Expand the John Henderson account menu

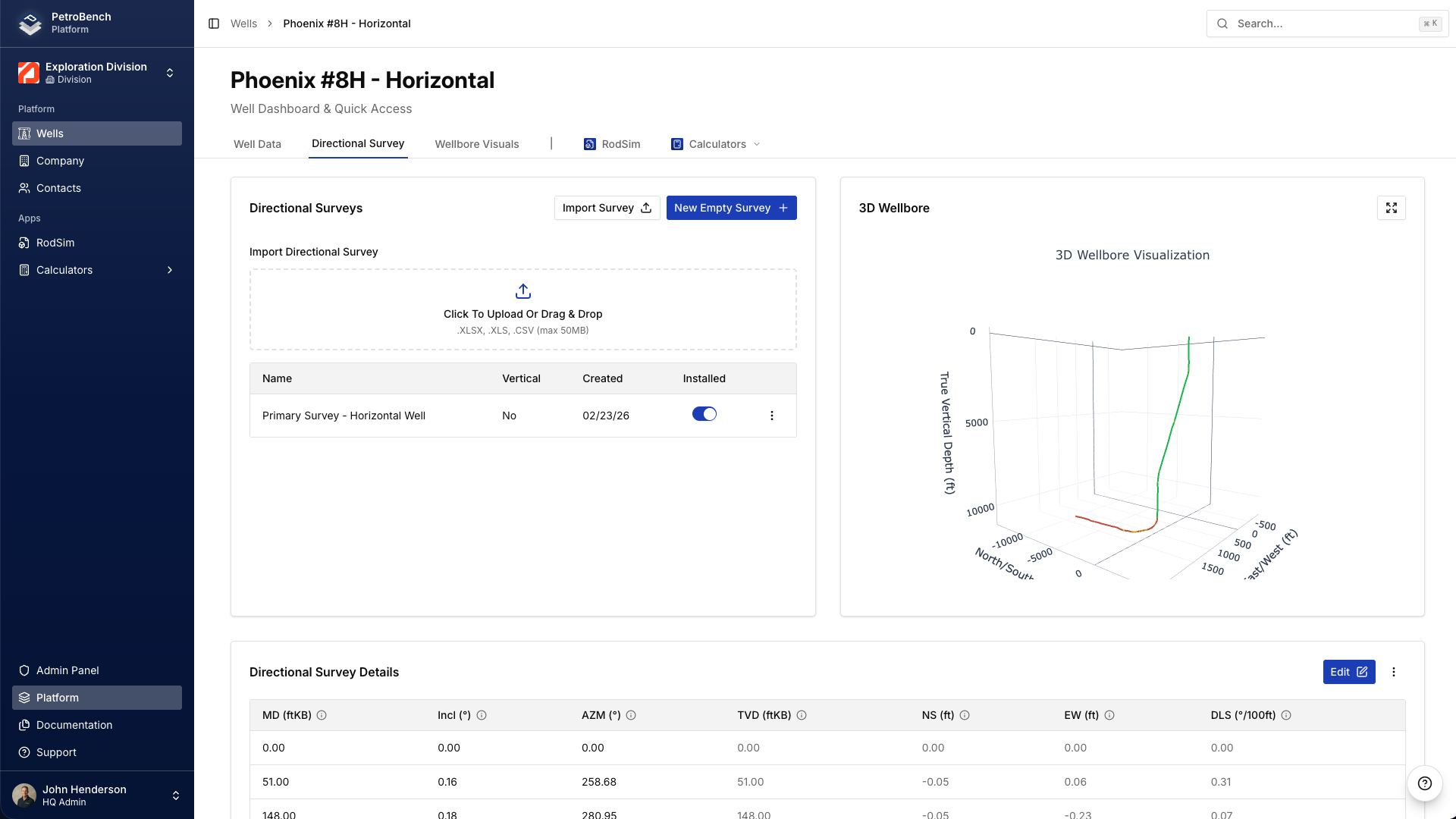176,795
